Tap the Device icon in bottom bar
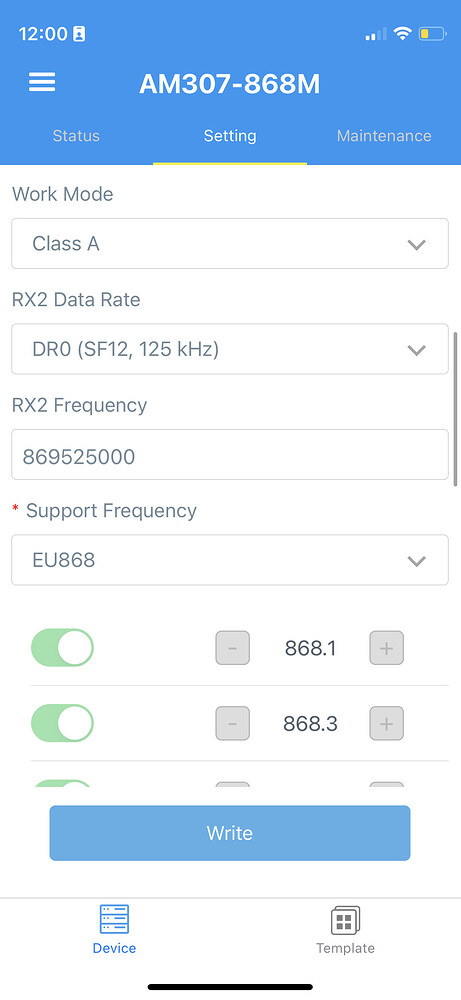 [x=114, y=920]
